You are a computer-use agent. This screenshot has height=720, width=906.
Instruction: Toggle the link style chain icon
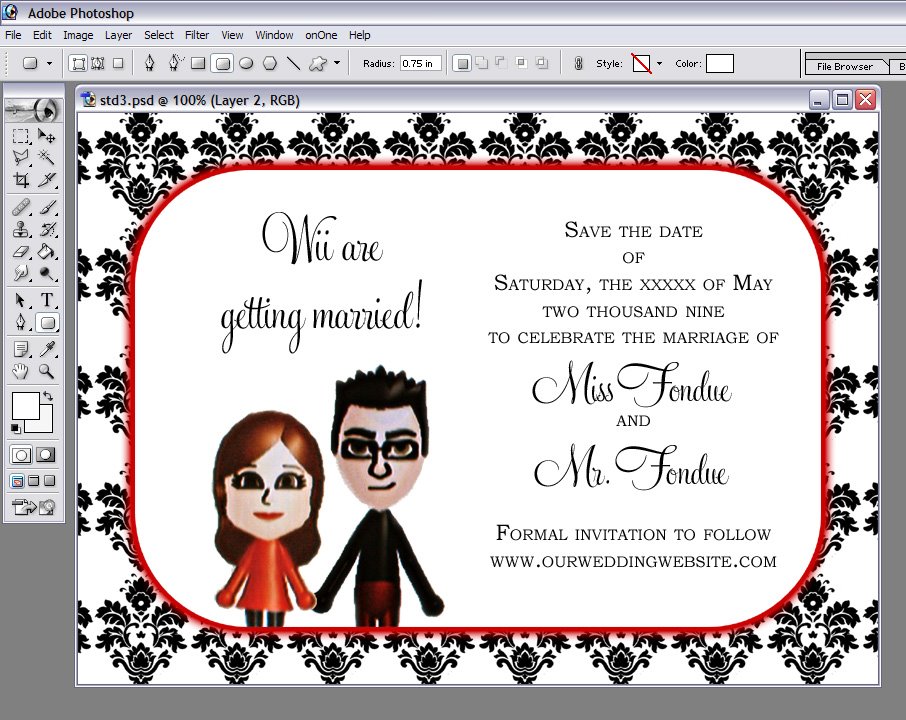click(x=578, y=64)
